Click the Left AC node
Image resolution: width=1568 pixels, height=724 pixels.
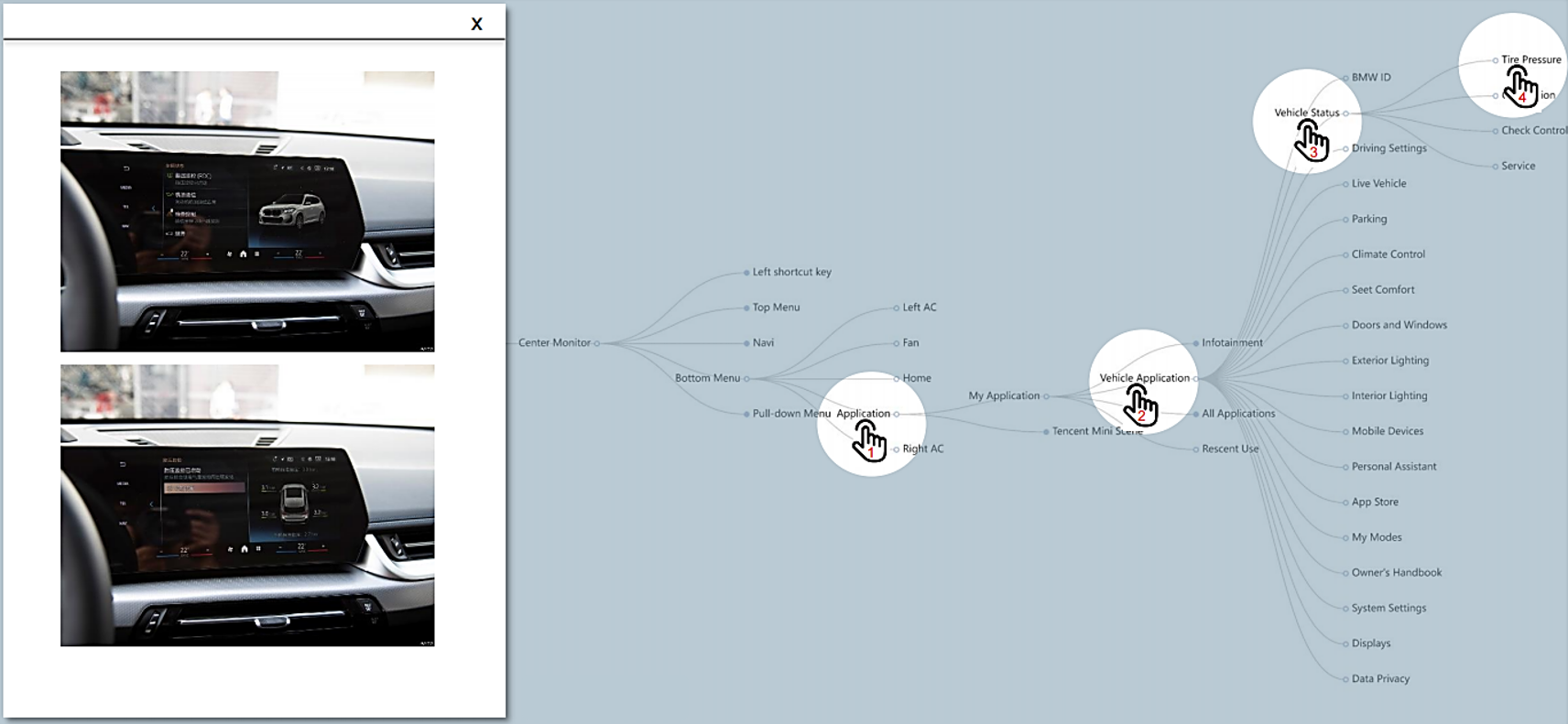click(x=919, y=308)
